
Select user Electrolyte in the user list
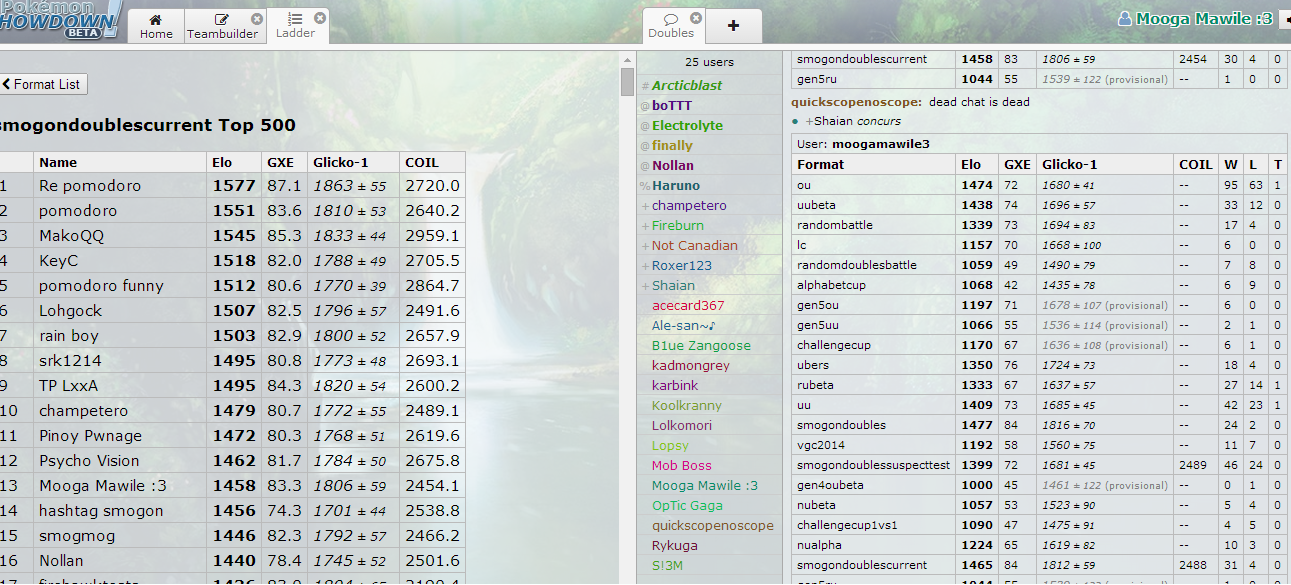687,126
